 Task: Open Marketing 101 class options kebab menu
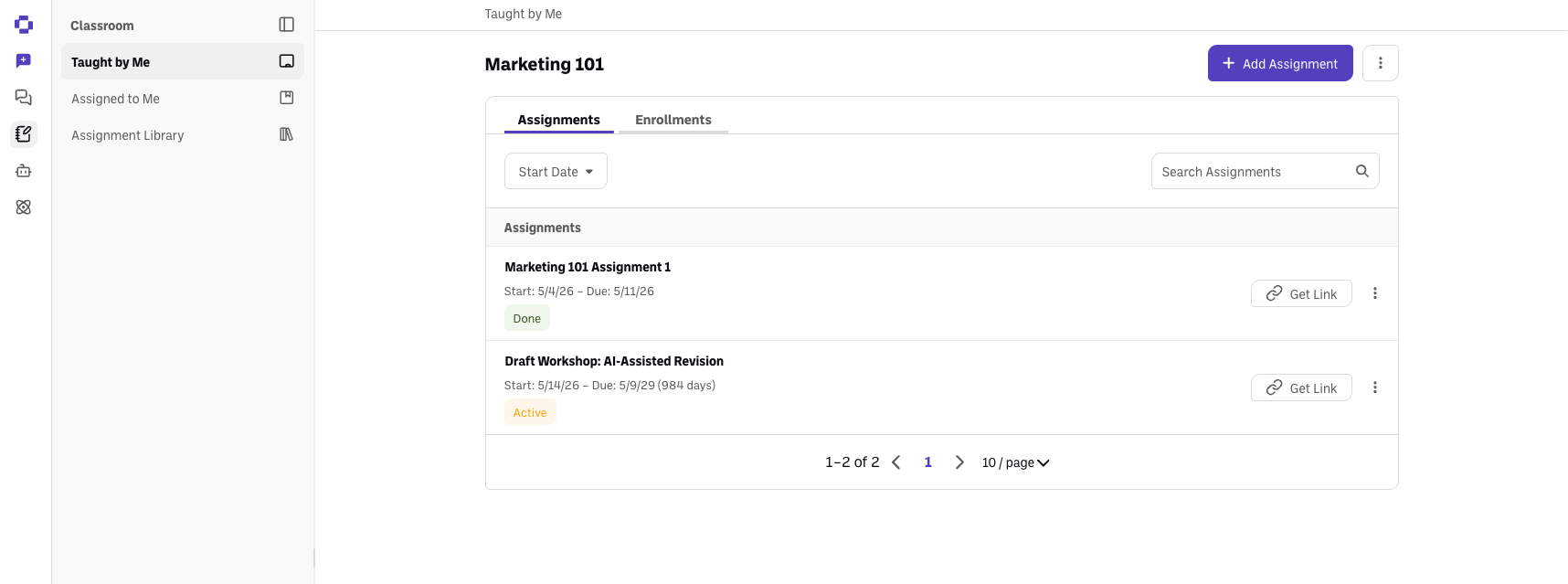pyautogui.click(x=1380, y=63)
